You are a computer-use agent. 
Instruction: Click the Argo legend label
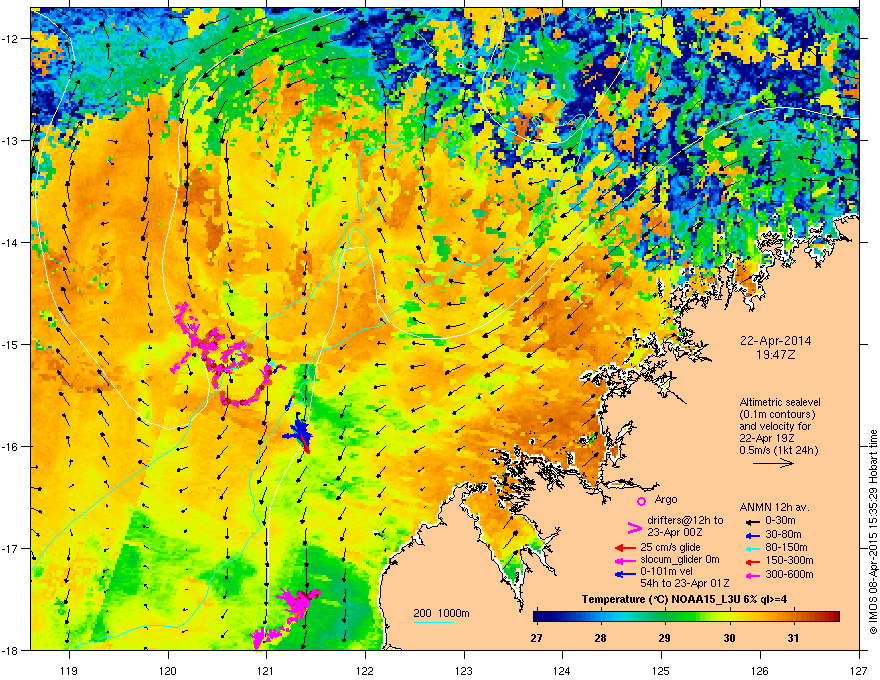pyautogui.click(x=666, y=499)
